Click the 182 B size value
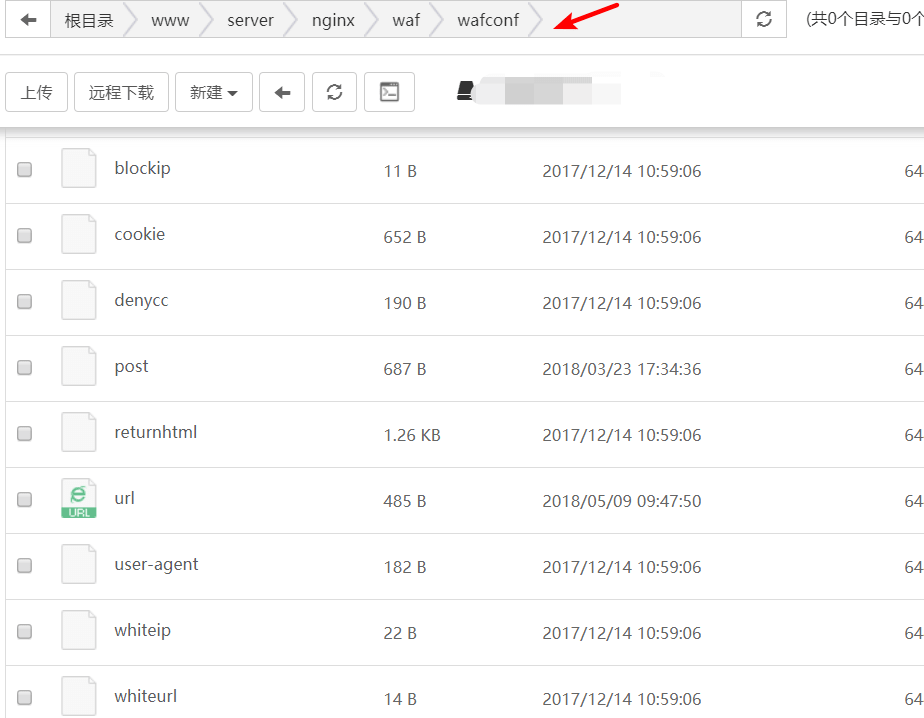Screen dimensions: 924x718 click(x=405, y=567)
